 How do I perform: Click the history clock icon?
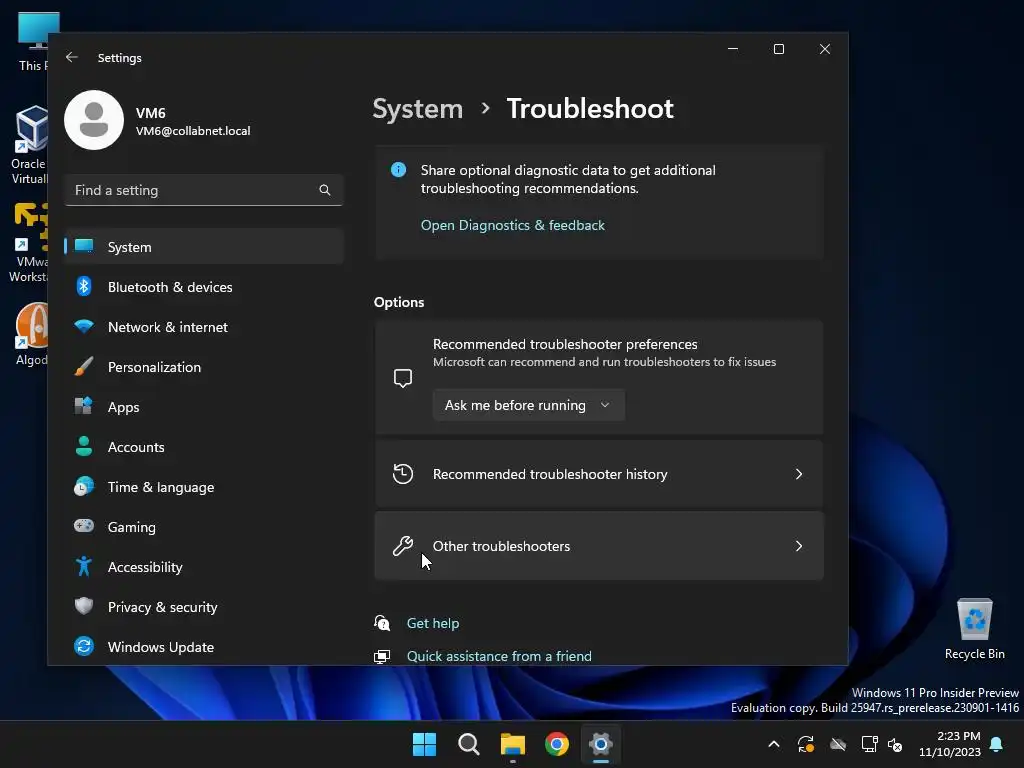click(403, 474)
